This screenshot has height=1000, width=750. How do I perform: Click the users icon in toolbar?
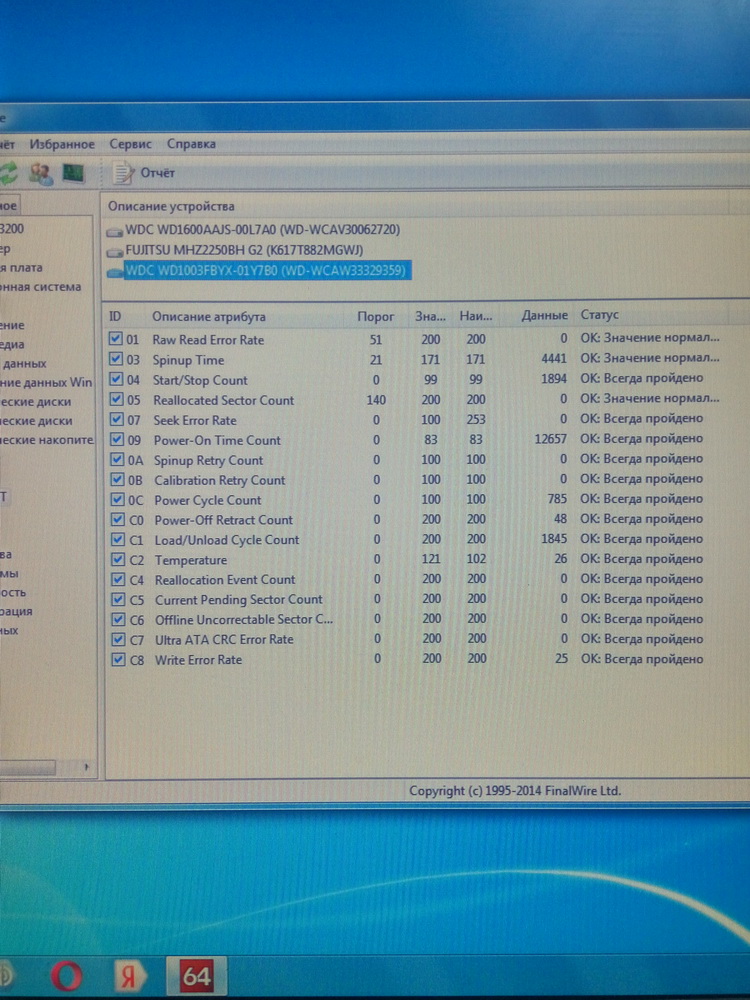point(41,173)
